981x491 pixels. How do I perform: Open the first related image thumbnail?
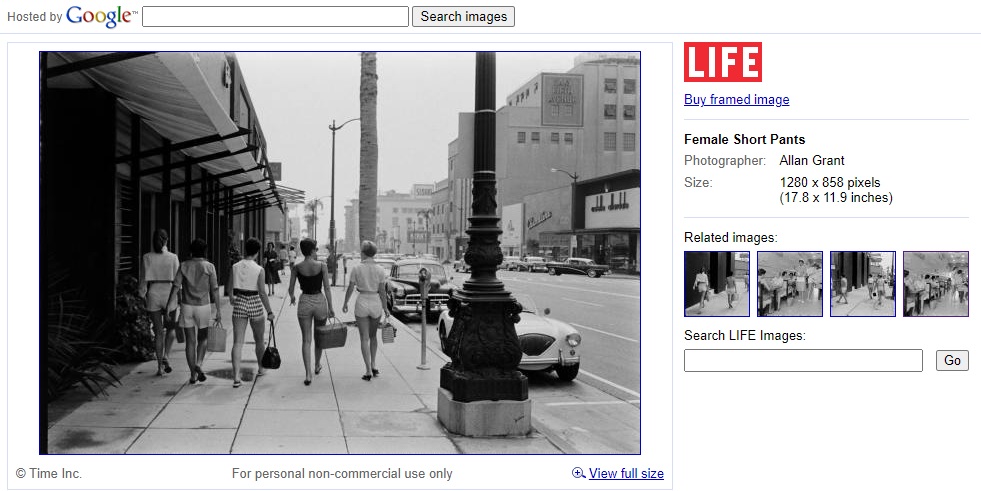[x=716, y=284]
